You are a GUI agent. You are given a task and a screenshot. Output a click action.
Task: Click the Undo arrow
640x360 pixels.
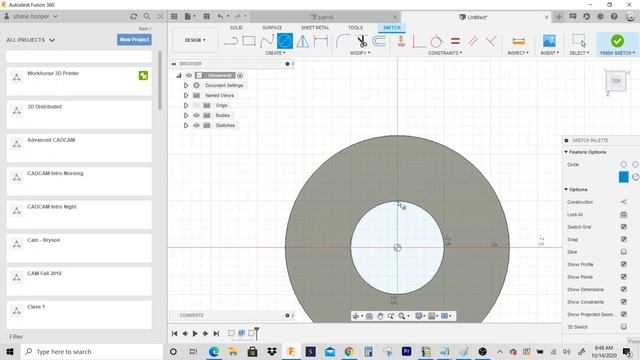click(x=220, y=16)
